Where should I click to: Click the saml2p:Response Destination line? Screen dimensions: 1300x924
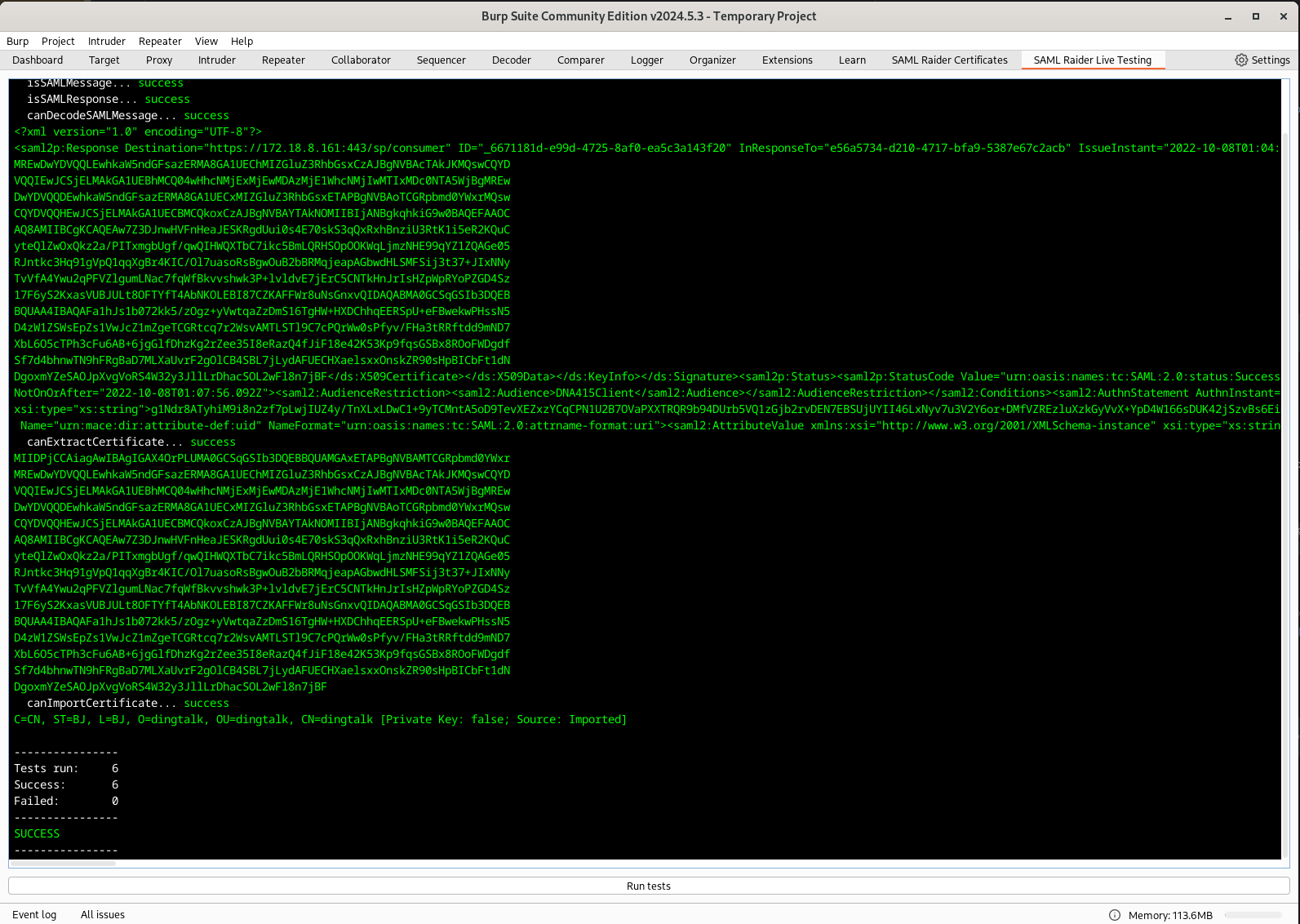(x=646, y=148)
